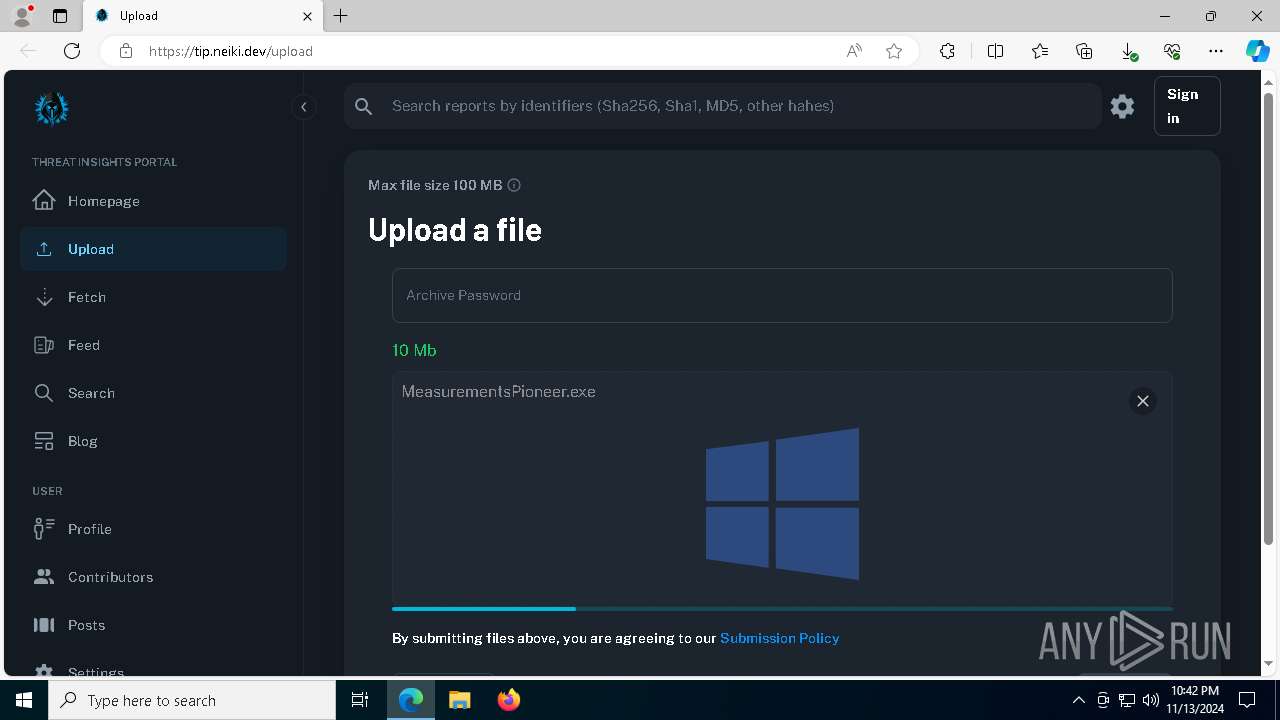Click the upload progress bar
The height and width of the screenshot is (720, 1280).
782,608
